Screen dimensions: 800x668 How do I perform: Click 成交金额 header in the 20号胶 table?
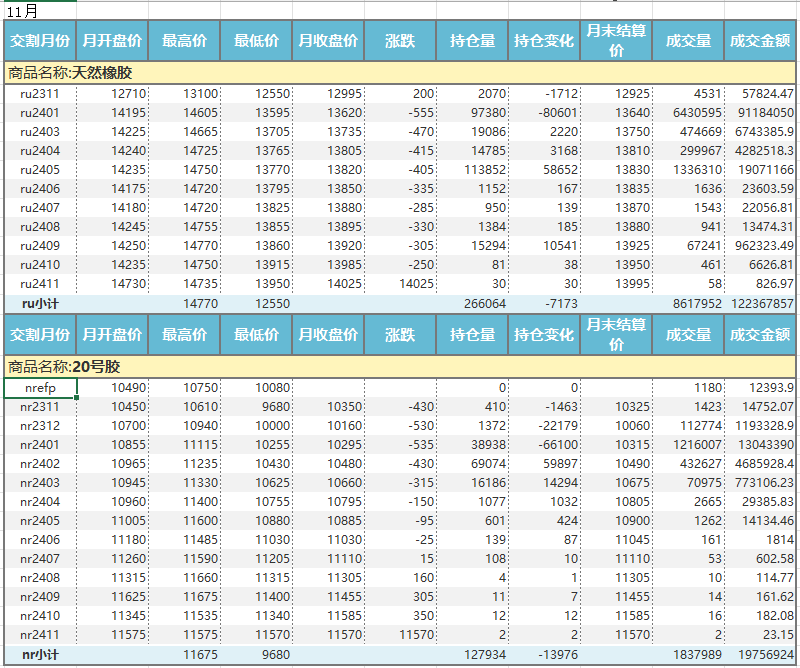click(761, 335)
